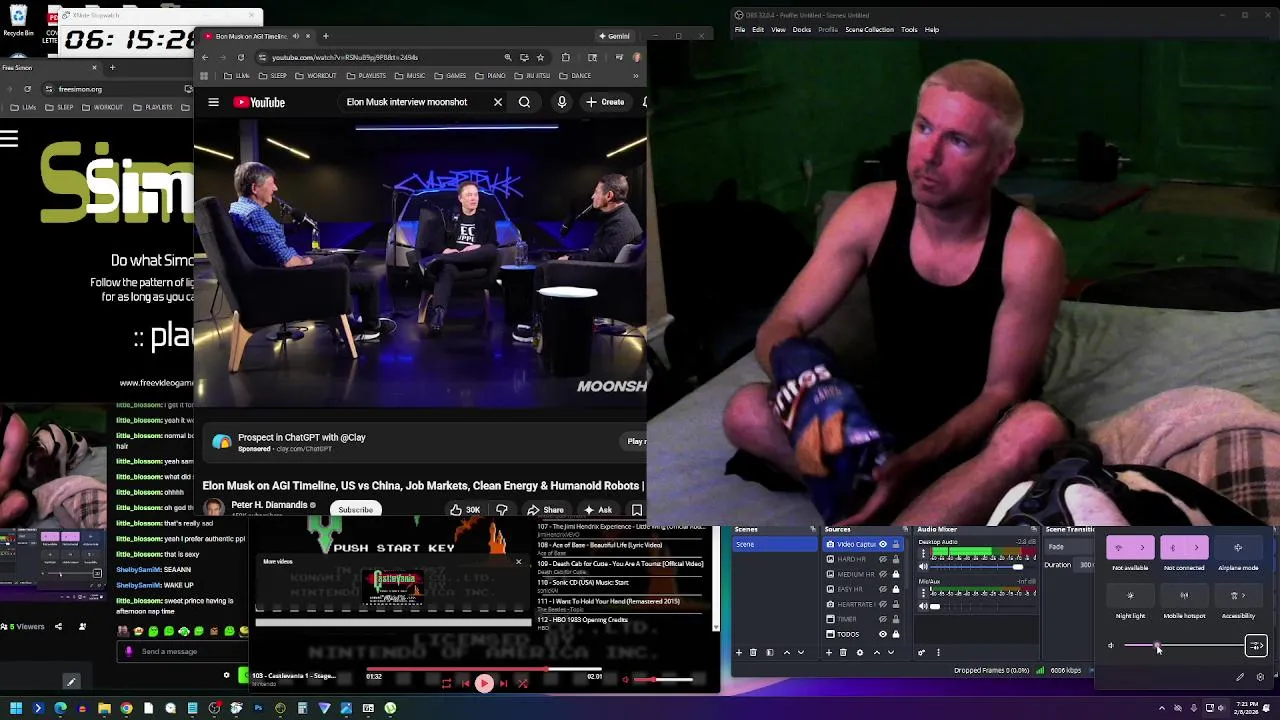The height and width of the screenshot is (720, 1280).
Task: Open the SLEEP bookmarks folder
Action: pyautogui.click(x=273, y=76)
